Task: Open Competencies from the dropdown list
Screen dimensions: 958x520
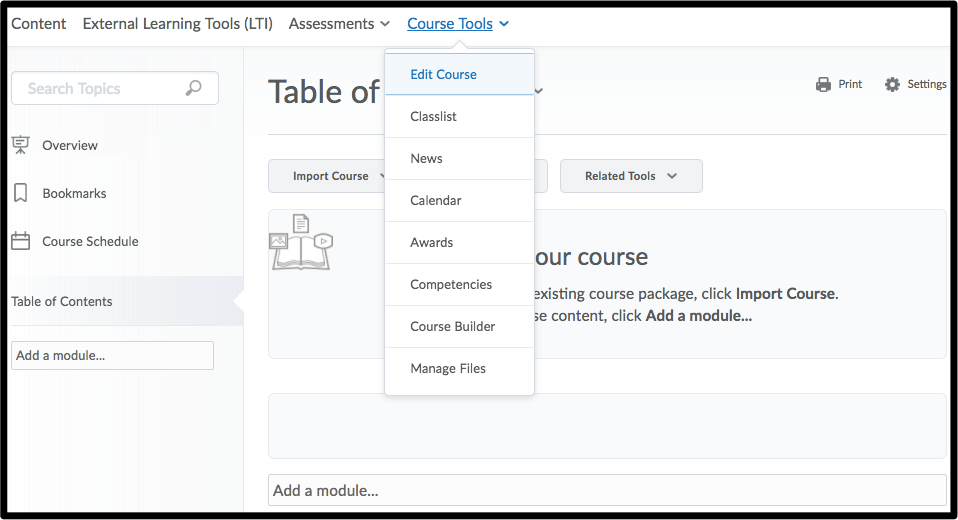Action: pyautogui.click(x=450, y=285)
